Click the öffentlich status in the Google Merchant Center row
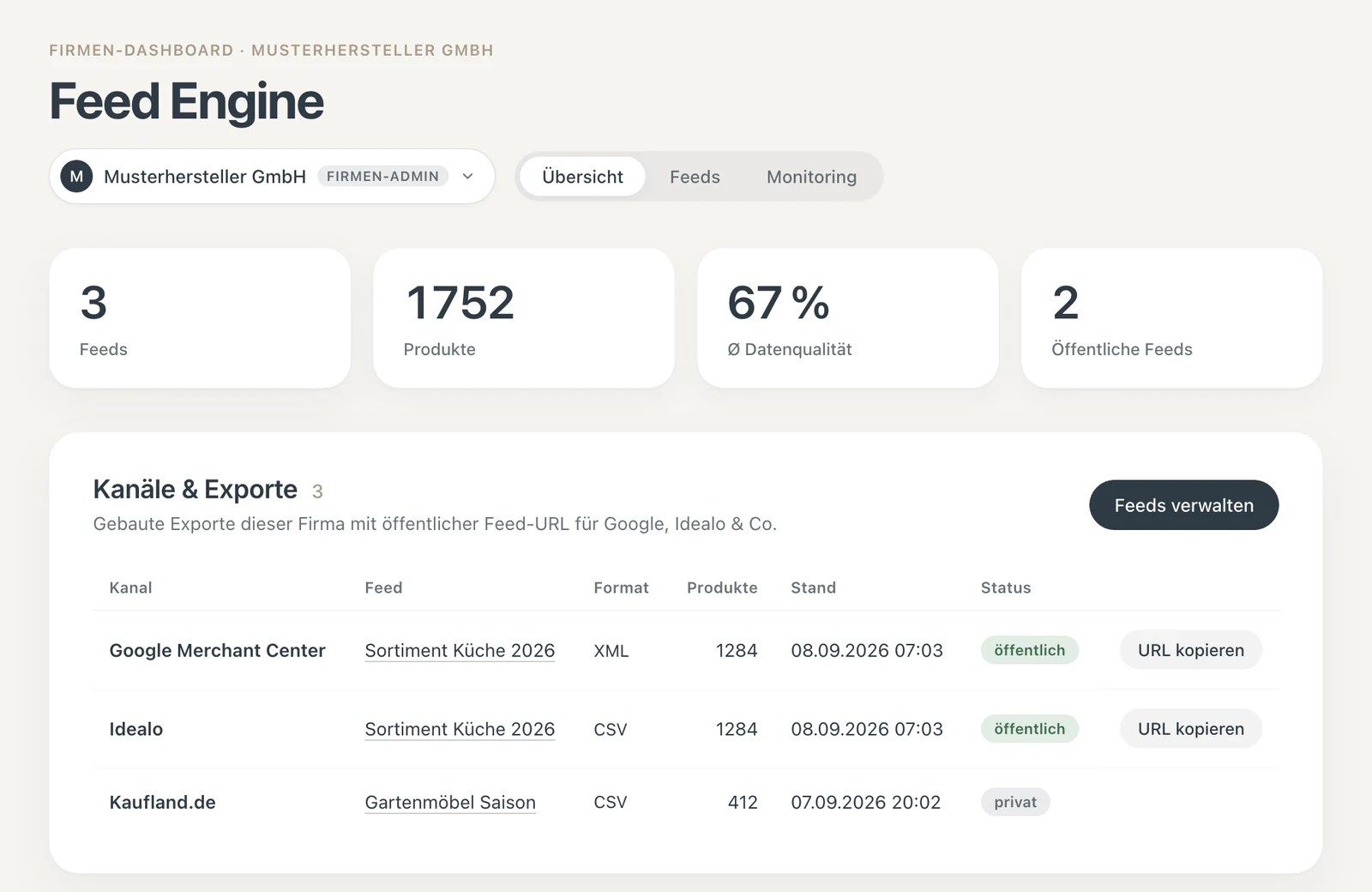 tap(1029, 650)
